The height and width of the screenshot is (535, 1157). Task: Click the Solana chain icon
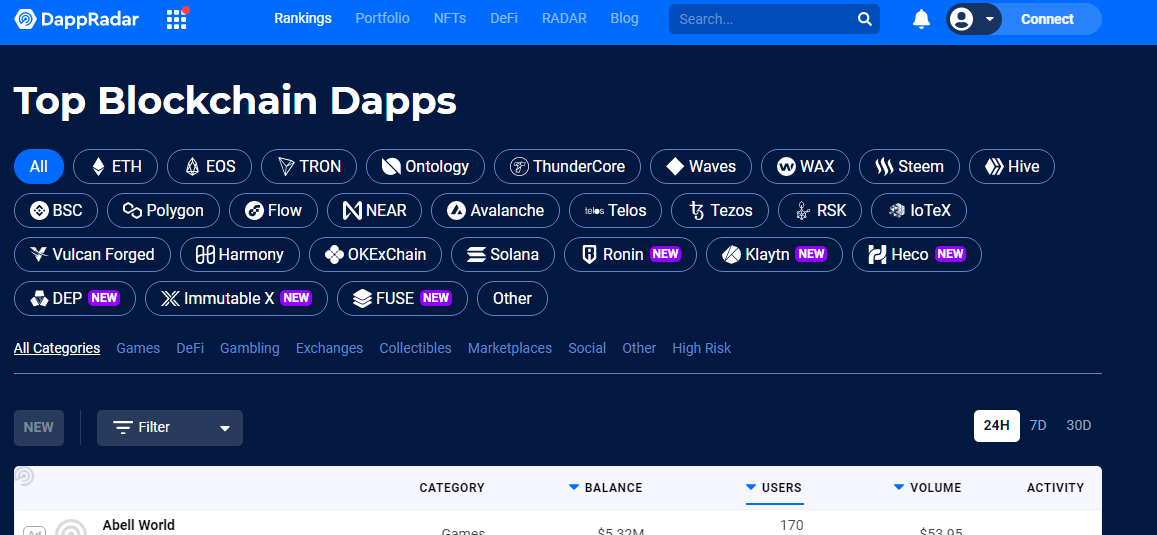pyautogui.click(x=477, y=255)
